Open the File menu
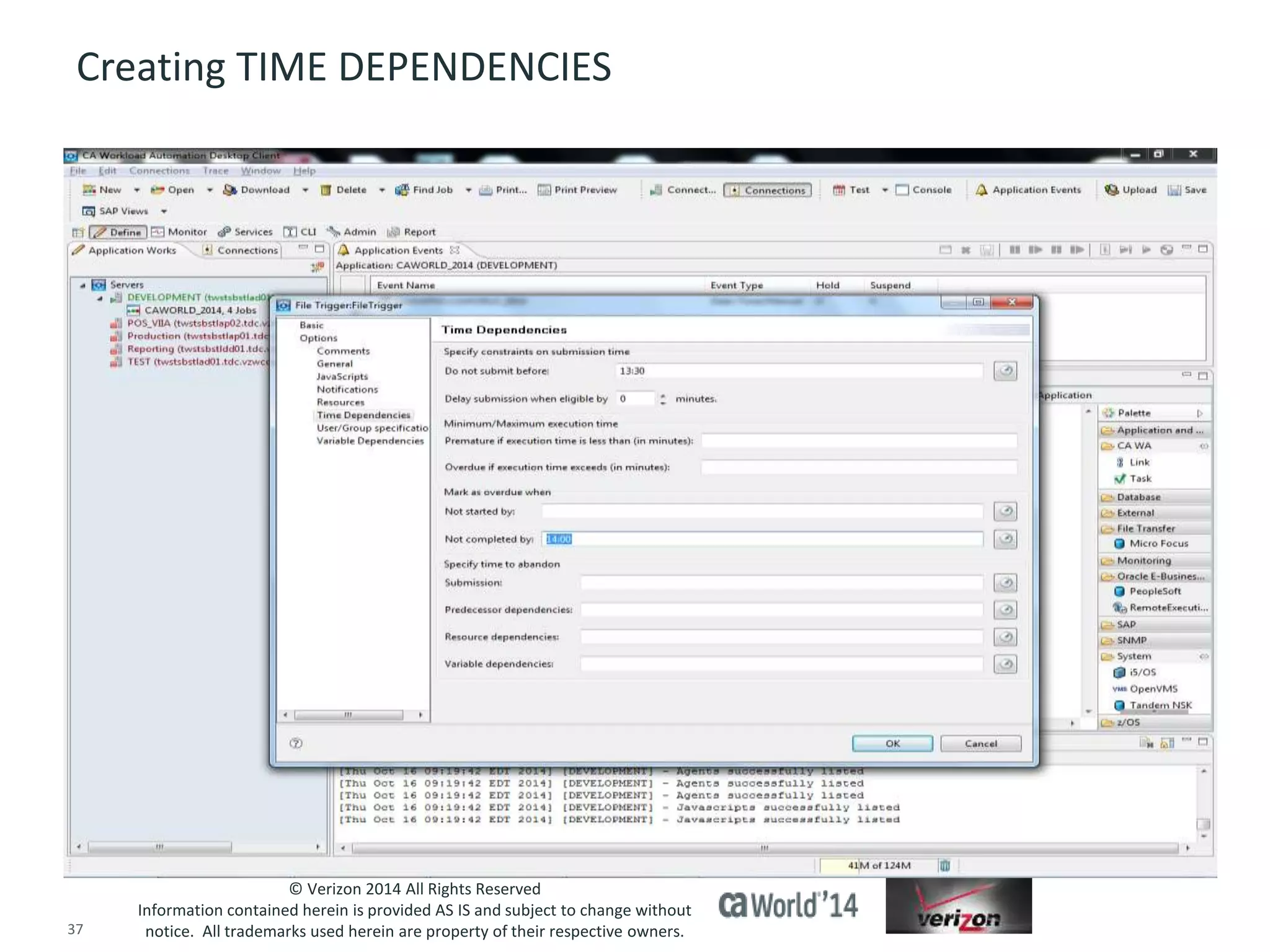Image resolution: width=1270 pixels, height=952 pixels. click(78, 170)
